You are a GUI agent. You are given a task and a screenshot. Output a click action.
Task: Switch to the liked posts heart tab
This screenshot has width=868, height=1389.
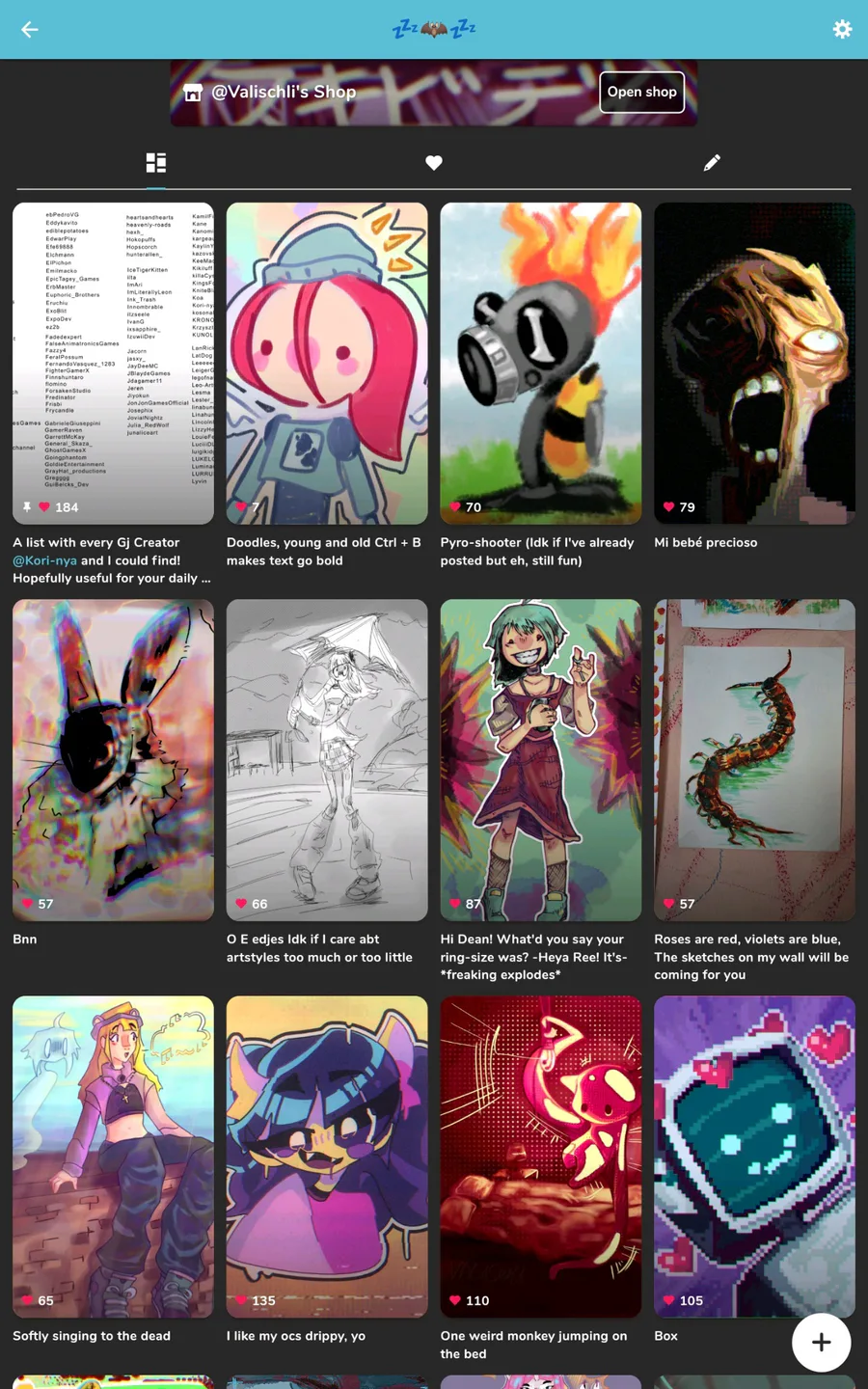434,163
